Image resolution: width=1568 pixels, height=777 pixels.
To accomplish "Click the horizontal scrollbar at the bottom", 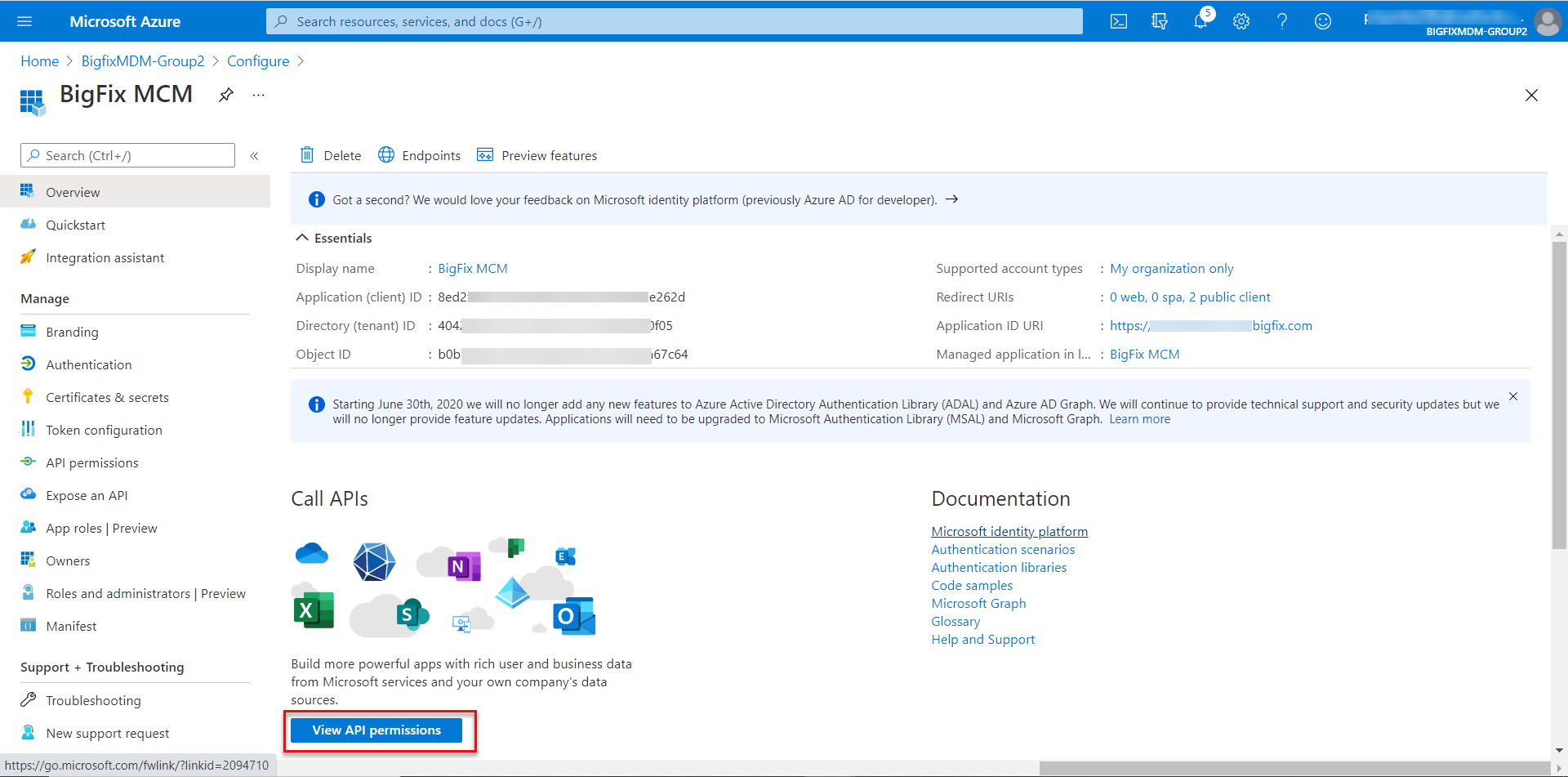I will click(1294, 768).
